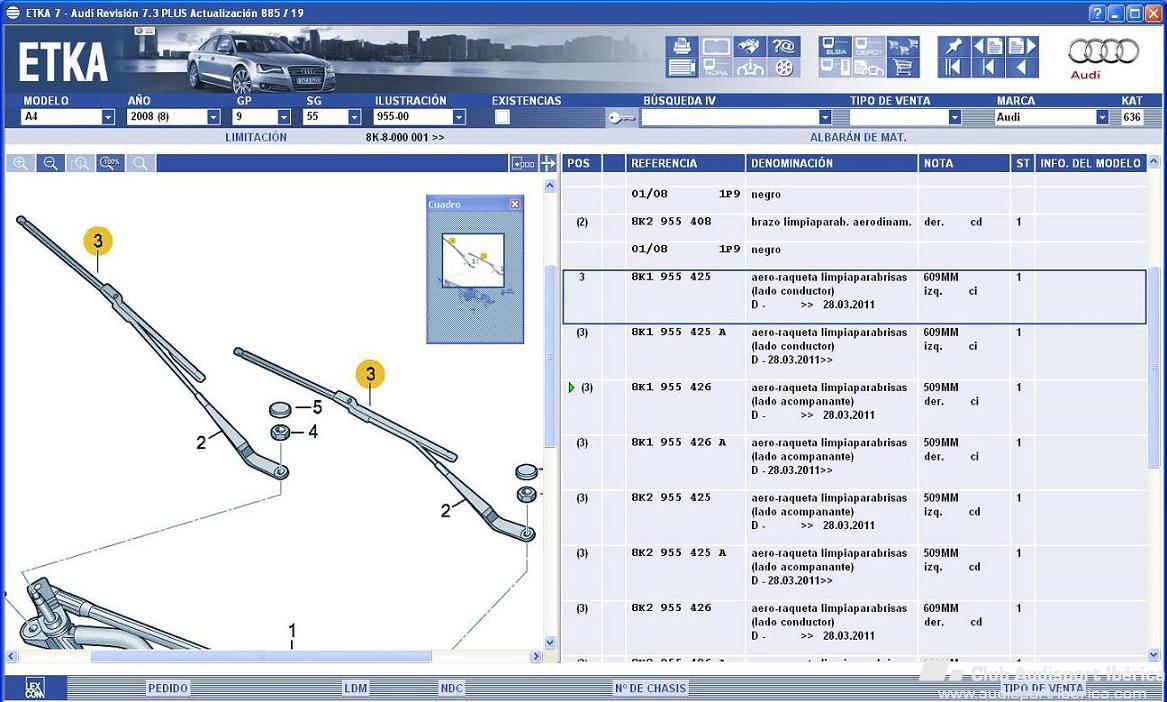Image resolution: width=1167 pixels, height=702 pixels.
Task: Click the Pedido status bar button
Action: pyautogui.click(x=167, y=688)
